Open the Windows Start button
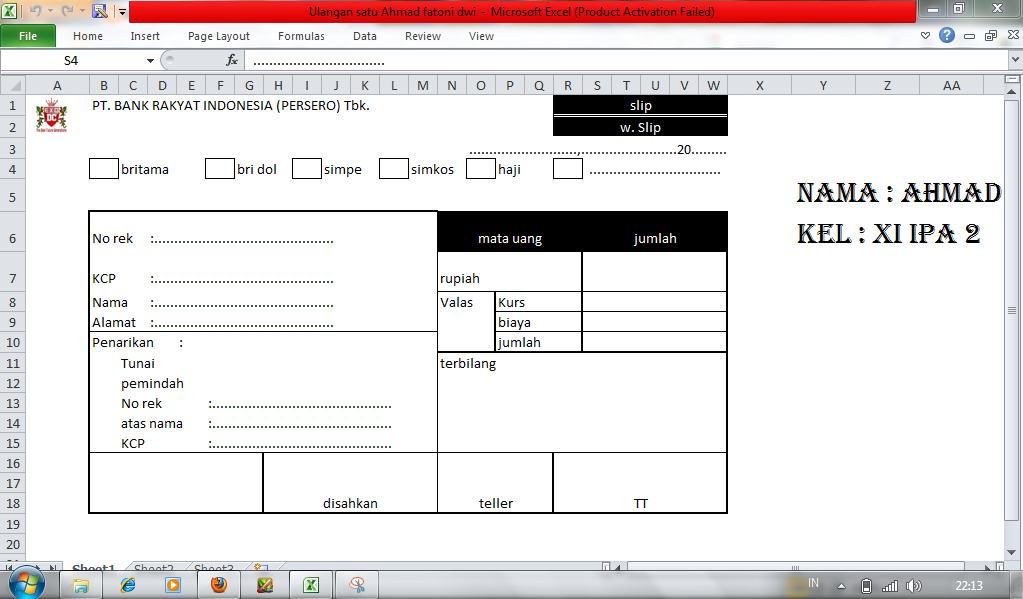The height and width of the screenshot is (599, 1023). coord(26,584)
